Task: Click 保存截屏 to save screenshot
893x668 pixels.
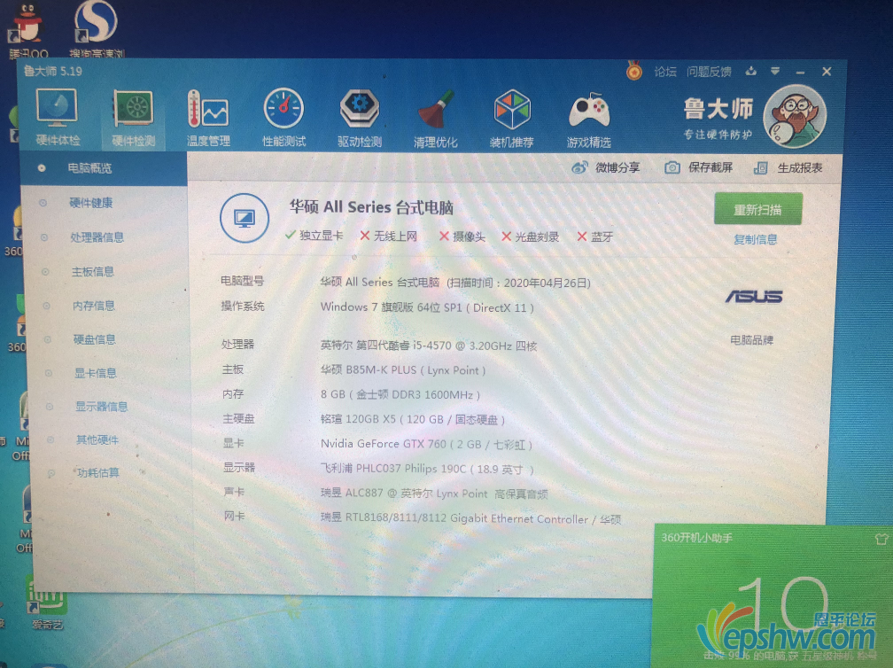Action: click(x=698, y=167)
